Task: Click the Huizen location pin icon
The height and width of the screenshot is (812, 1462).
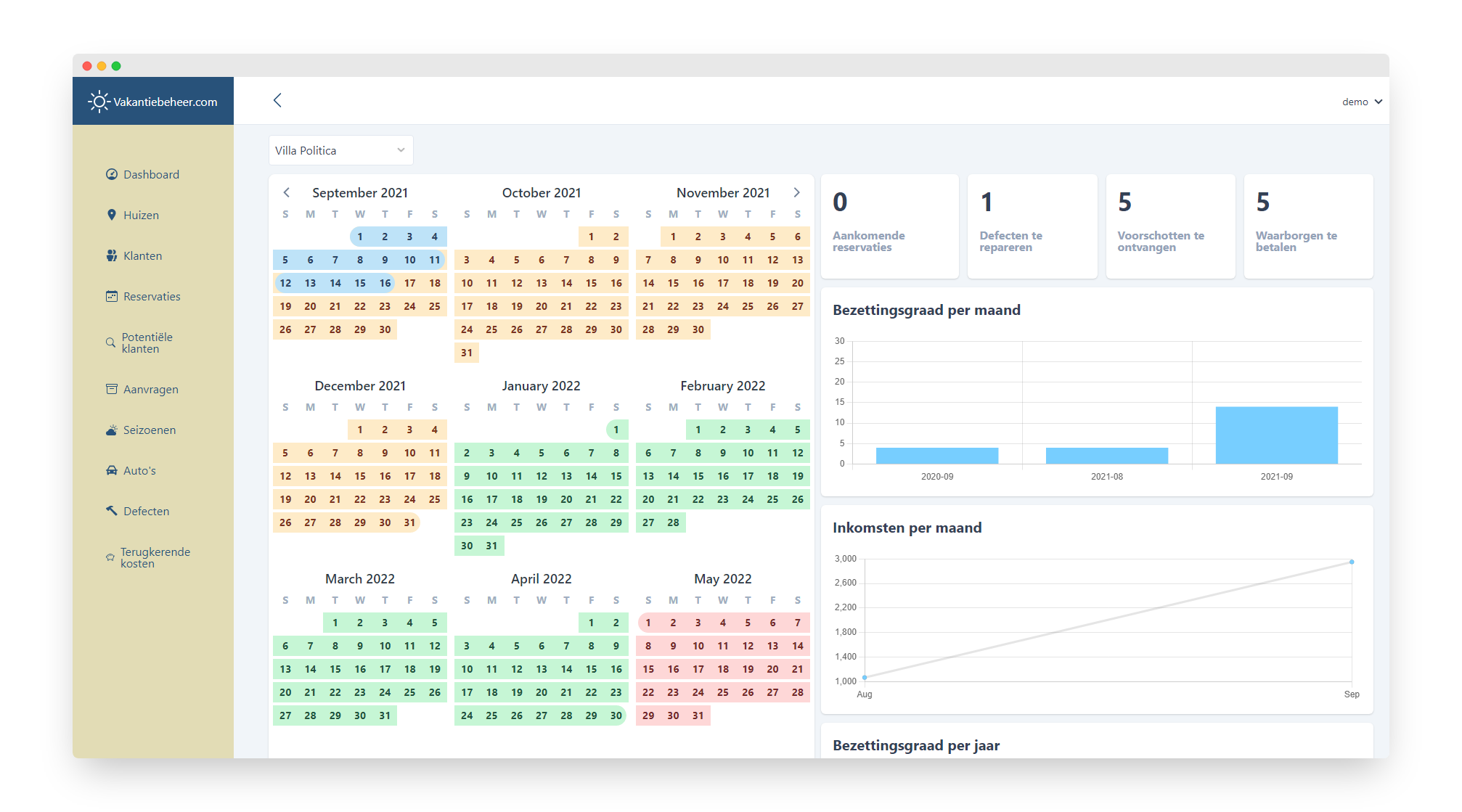Action: click(111, 215)
